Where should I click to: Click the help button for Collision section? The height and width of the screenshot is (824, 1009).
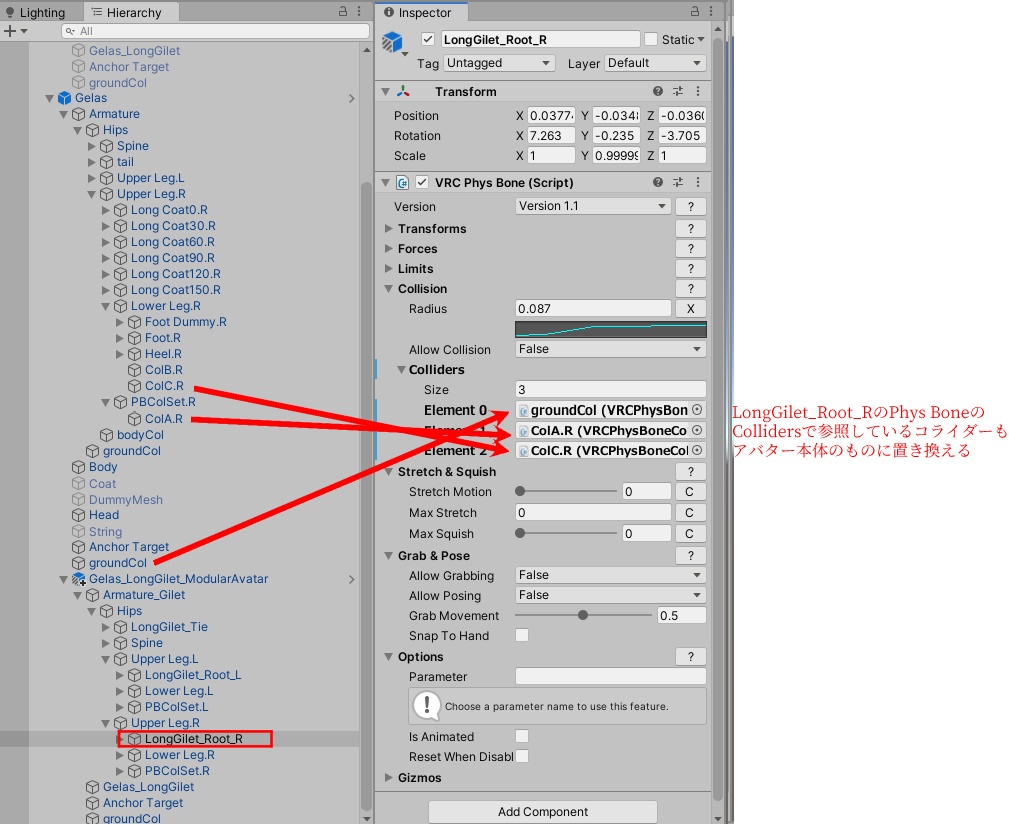(x=690, y=289)
